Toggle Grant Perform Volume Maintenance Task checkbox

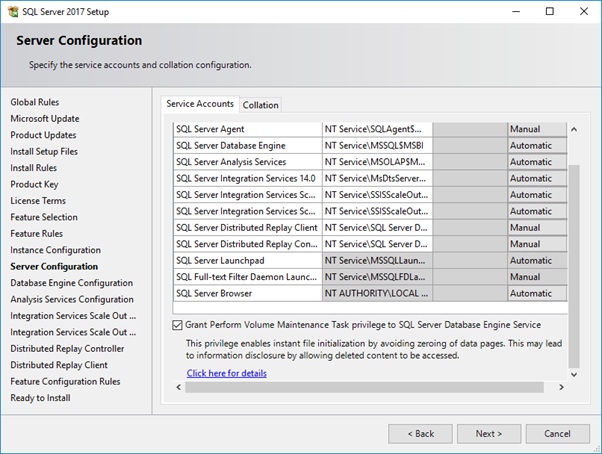[177, 325]
